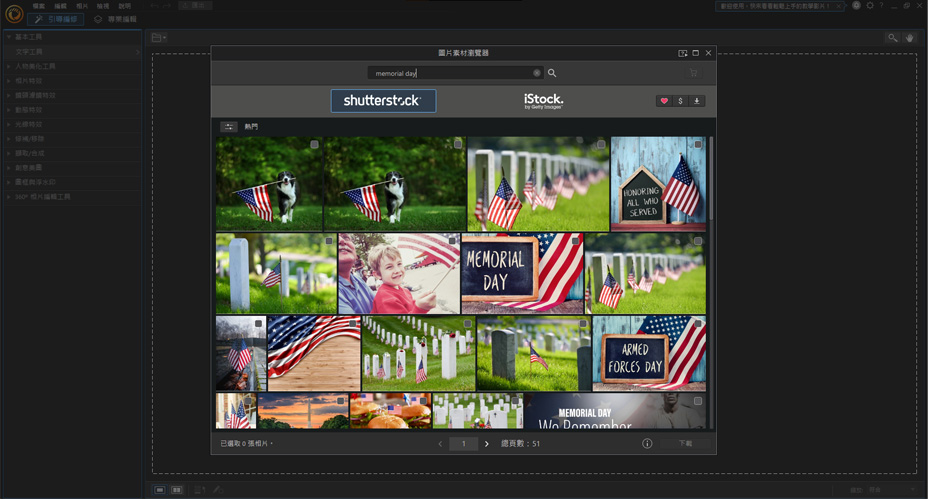Open the shopping cart icon

pyautogui.click(x=693, y=73)
